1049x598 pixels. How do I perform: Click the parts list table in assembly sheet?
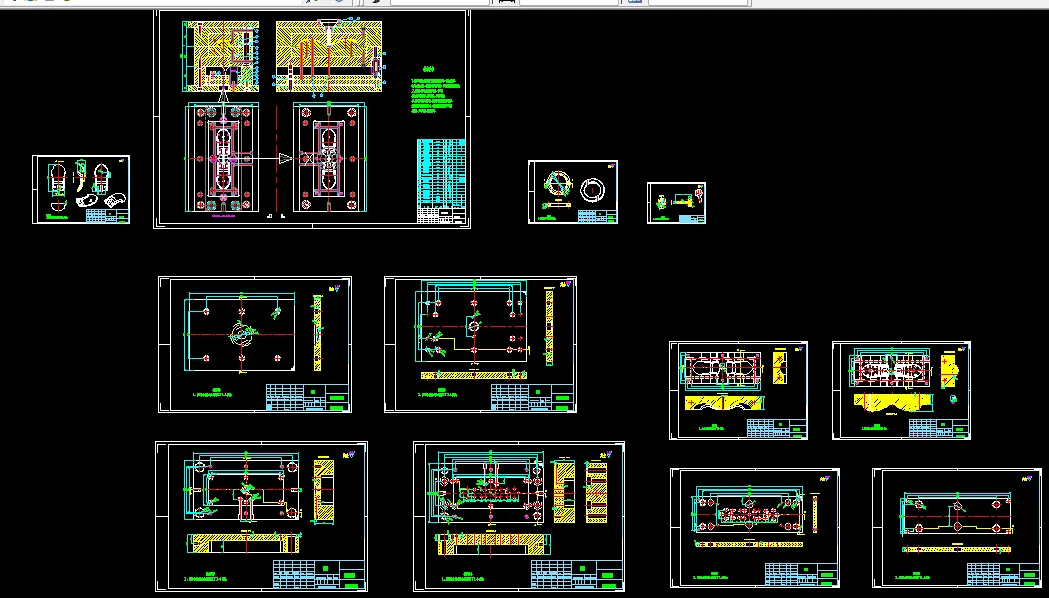tap(441, 181)
